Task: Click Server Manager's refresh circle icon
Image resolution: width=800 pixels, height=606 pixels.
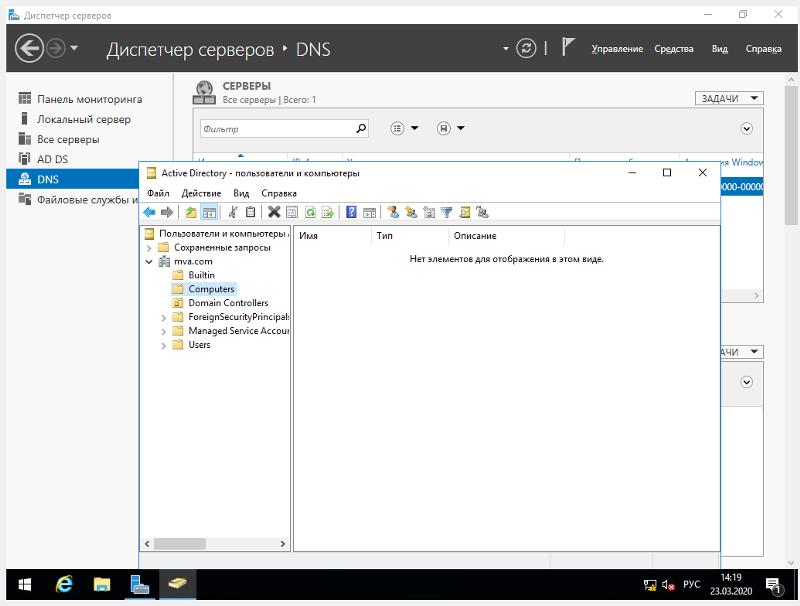Action: click(x=526, y=48)
